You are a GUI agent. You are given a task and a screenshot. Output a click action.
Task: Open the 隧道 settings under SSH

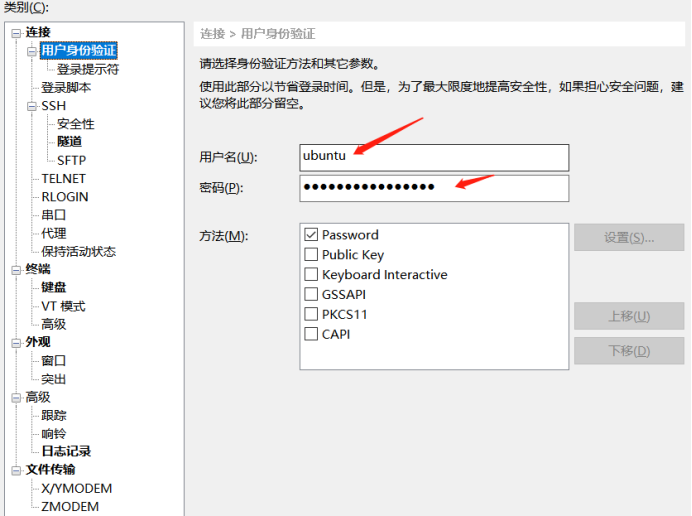[x=70, y=142]
